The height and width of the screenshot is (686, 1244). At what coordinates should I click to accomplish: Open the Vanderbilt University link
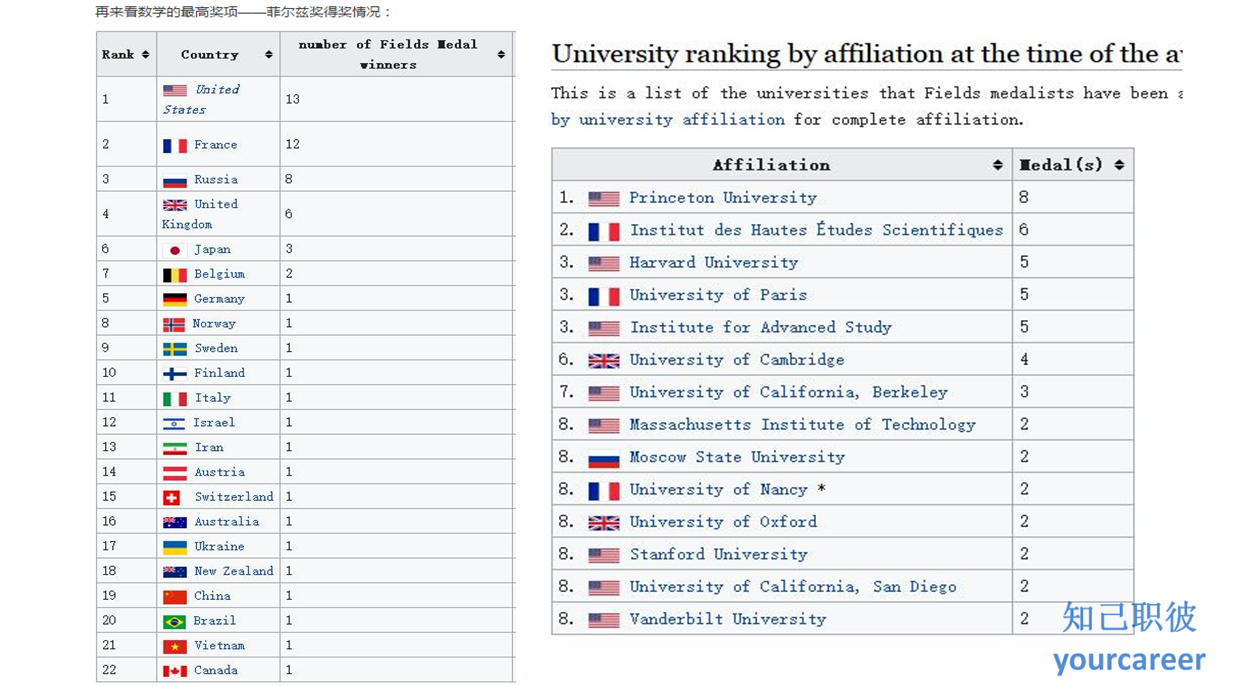coord(728,620)
